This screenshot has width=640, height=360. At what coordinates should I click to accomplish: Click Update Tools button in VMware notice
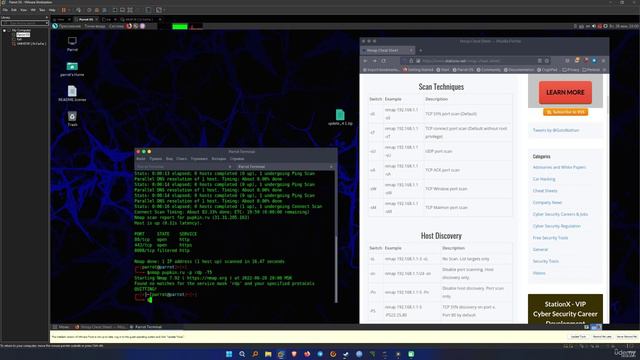[578, 337]
